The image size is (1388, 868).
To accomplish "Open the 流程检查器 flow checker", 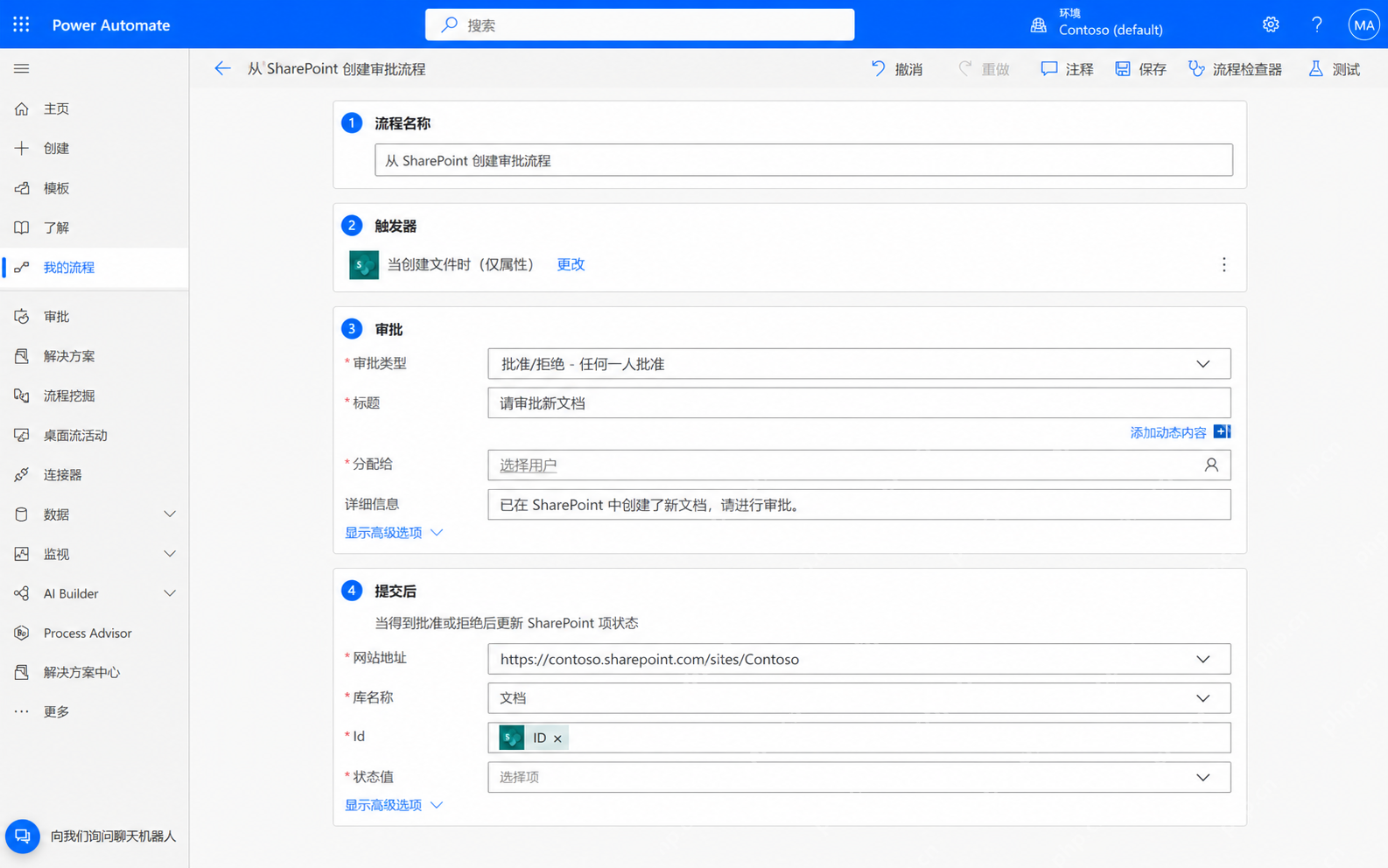I will coord(1235,69).
